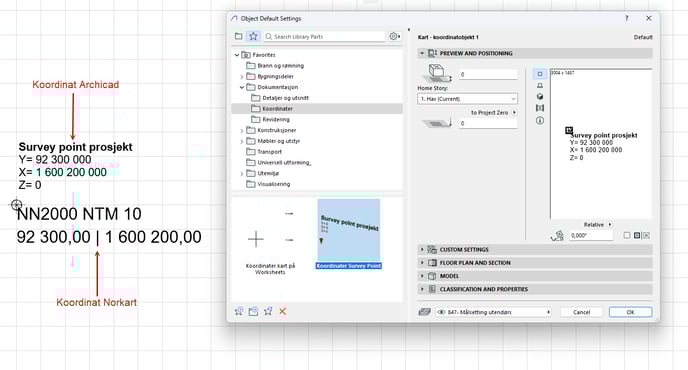This screenshot has height=370, width=688.
Task: Toggle the empty mirror checkbox
Action: point(627,236)
